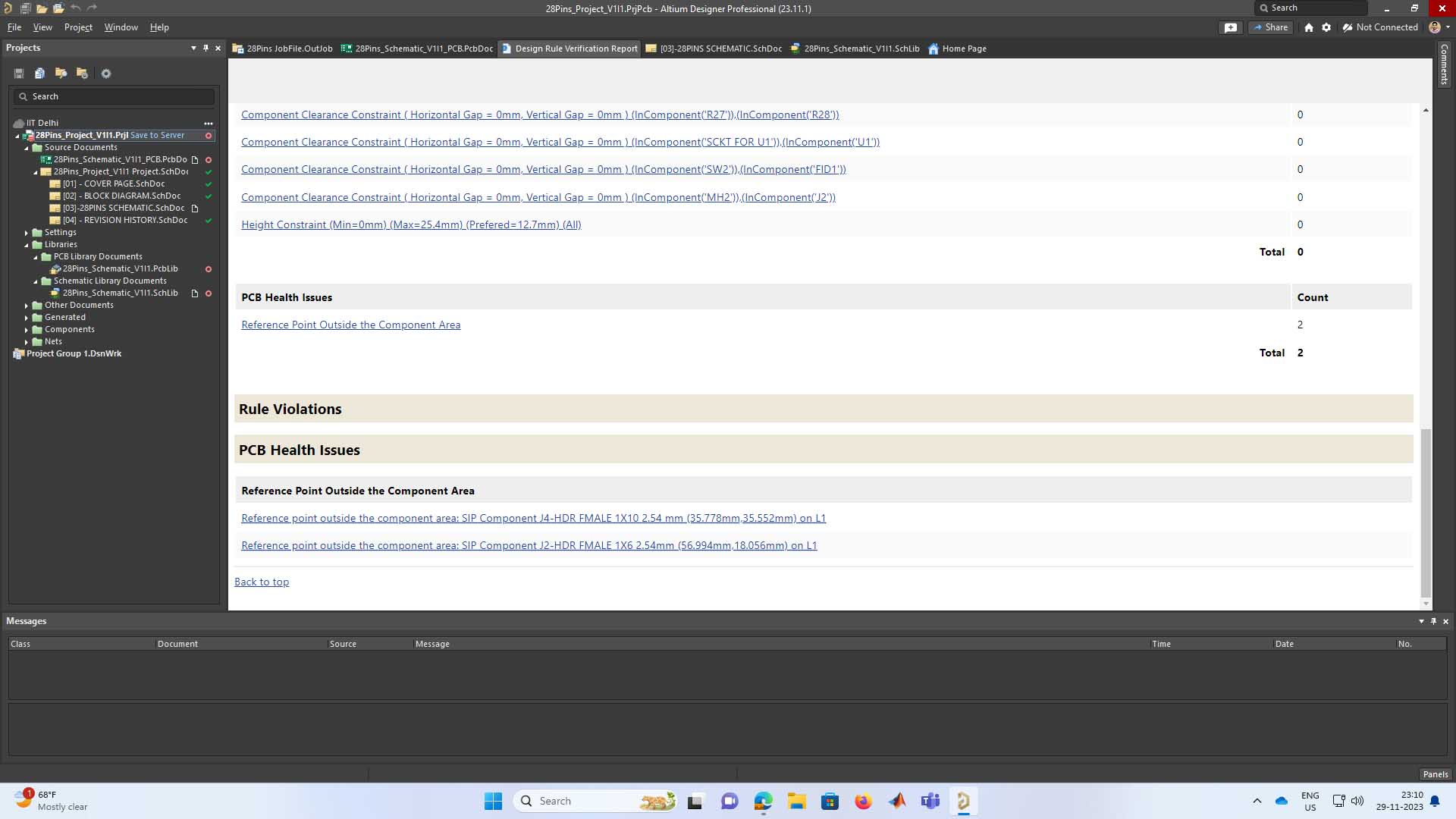
Task: Collapse the Libraries folder
Action: click(x=27, y=245)
